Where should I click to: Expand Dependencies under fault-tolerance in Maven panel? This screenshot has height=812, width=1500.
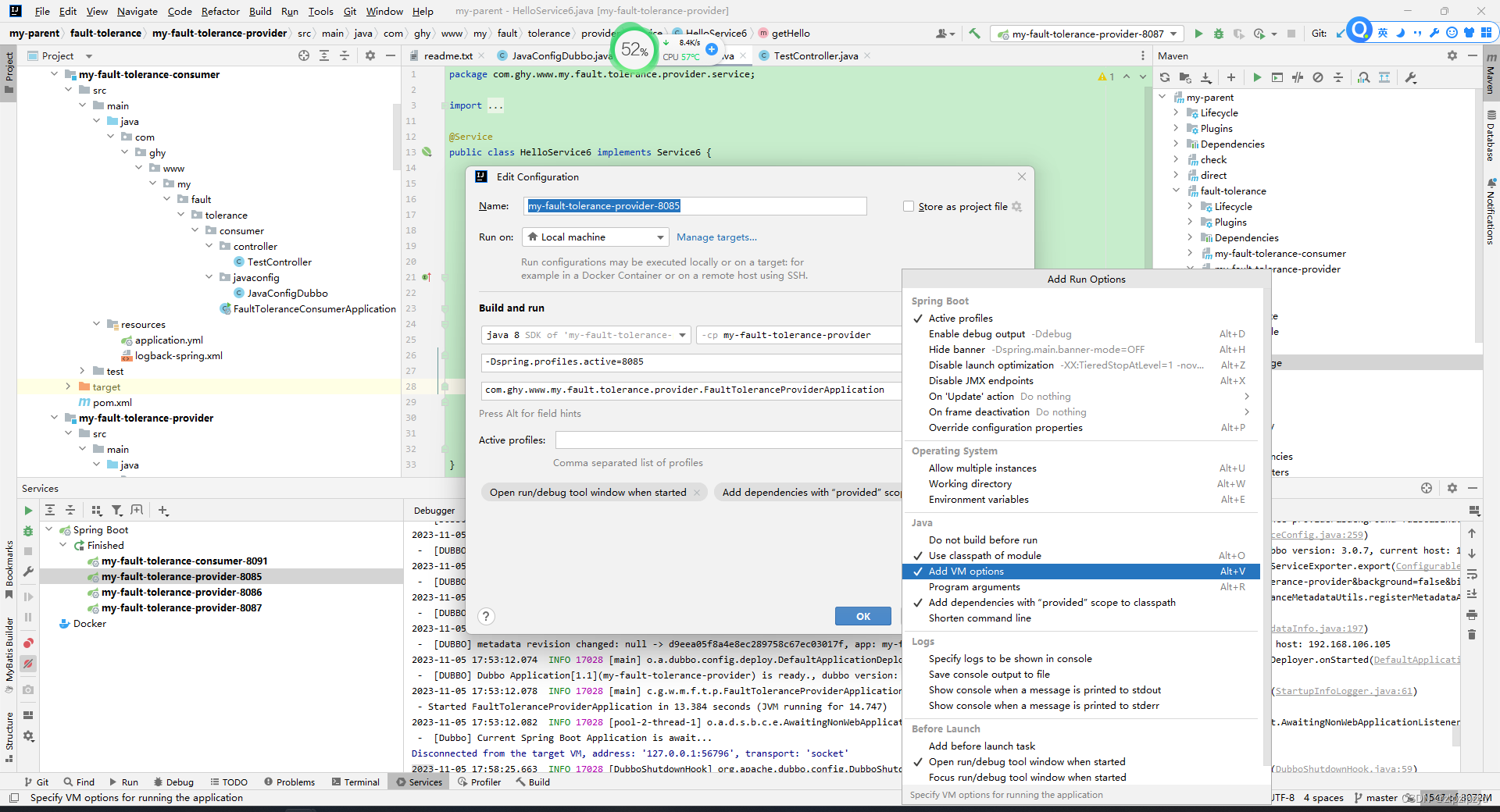[1190, 237]
